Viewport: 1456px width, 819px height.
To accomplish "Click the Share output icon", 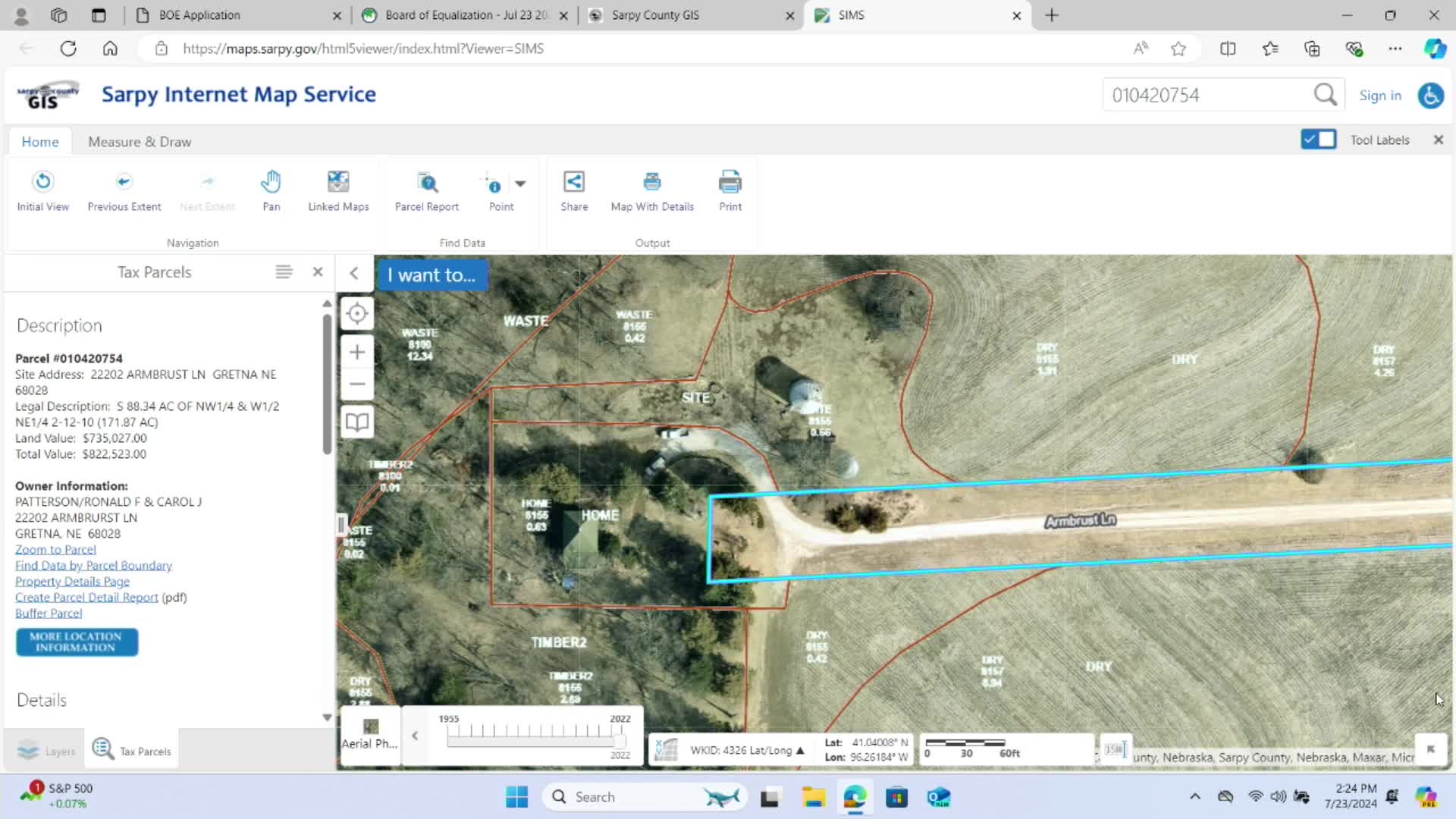I will [x=574, y=188].
